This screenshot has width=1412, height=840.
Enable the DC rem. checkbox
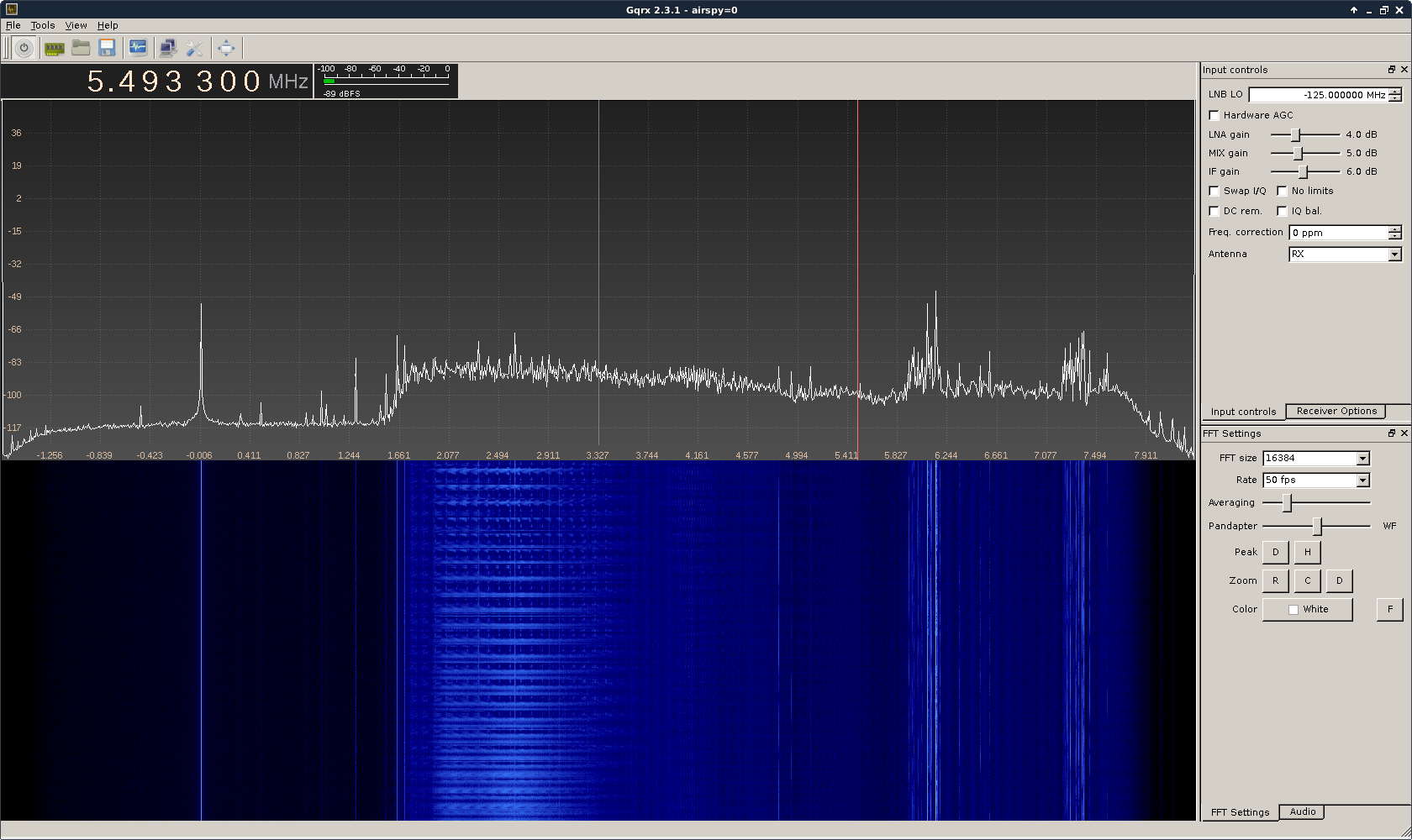1214,211
